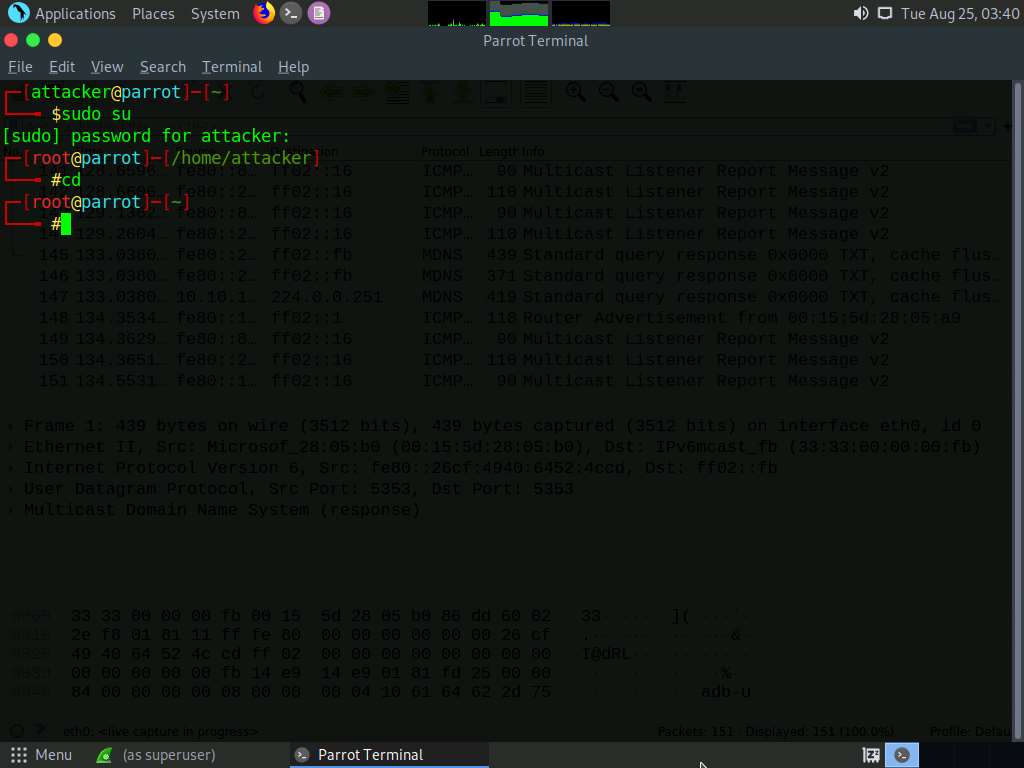Click the green terminal cursor block
Screen dimensions: 1024x768
click(x=65, y=224)
